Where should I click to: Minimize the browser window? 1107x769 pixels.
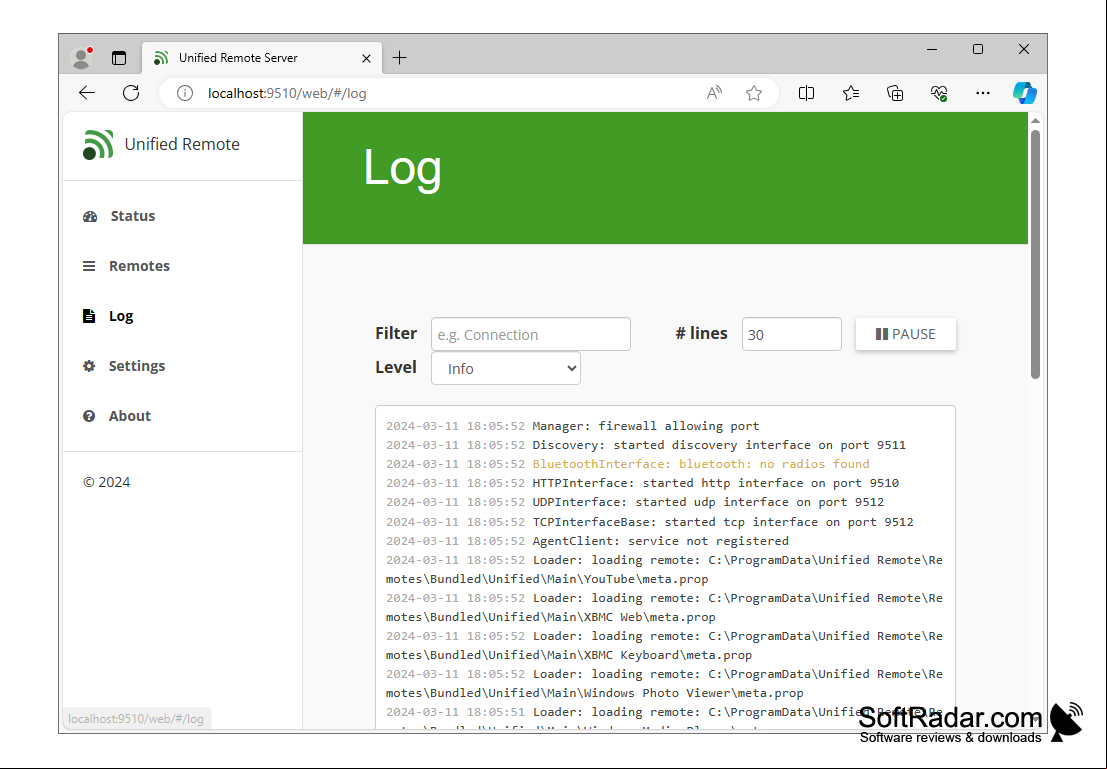932,49
